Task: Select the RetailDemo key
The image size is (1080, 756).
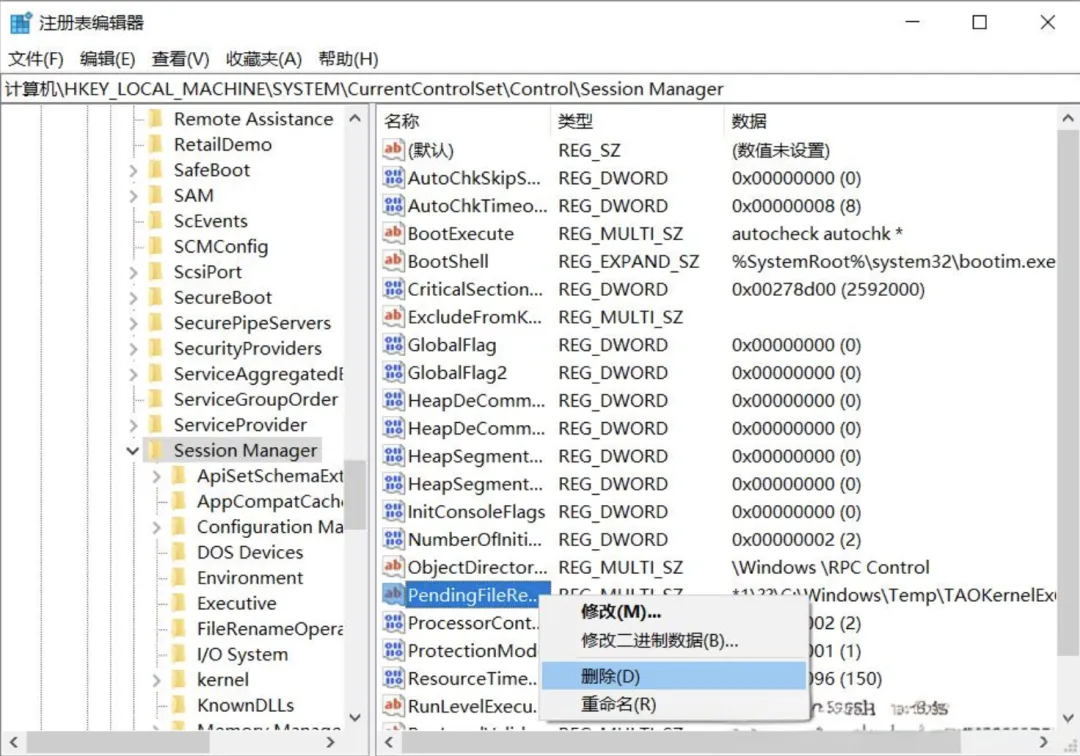Action: 222,145
